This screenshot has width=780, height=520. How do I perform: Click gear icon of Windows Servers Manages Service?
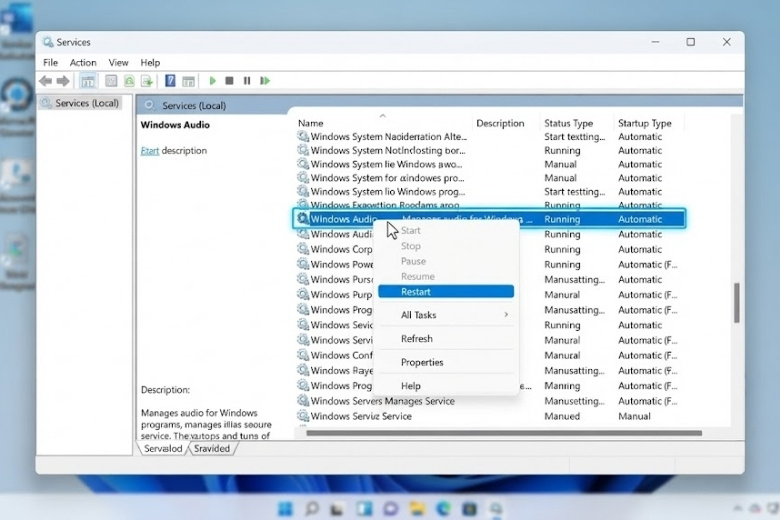302,401
